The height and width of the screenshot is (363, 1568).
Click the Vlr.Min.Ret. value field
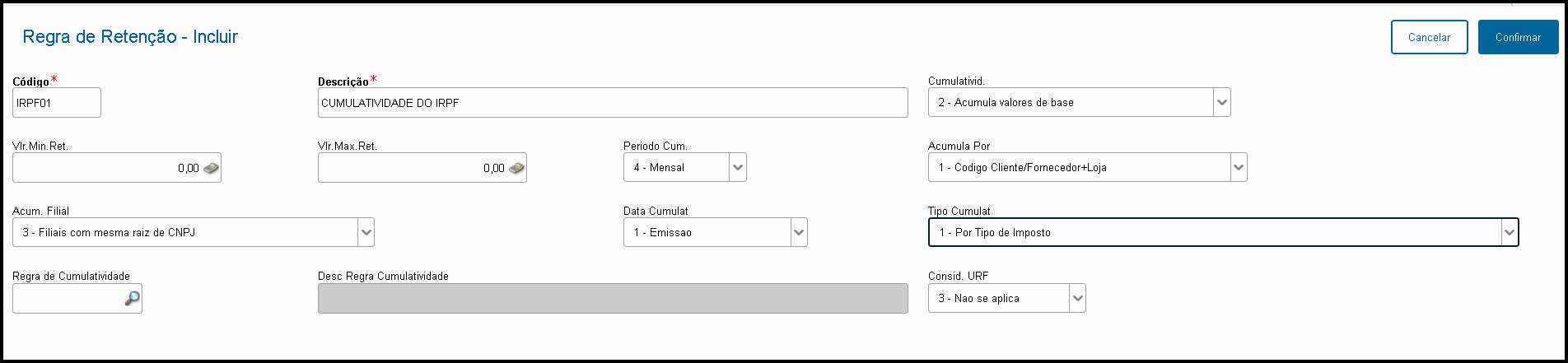[105, 168]
